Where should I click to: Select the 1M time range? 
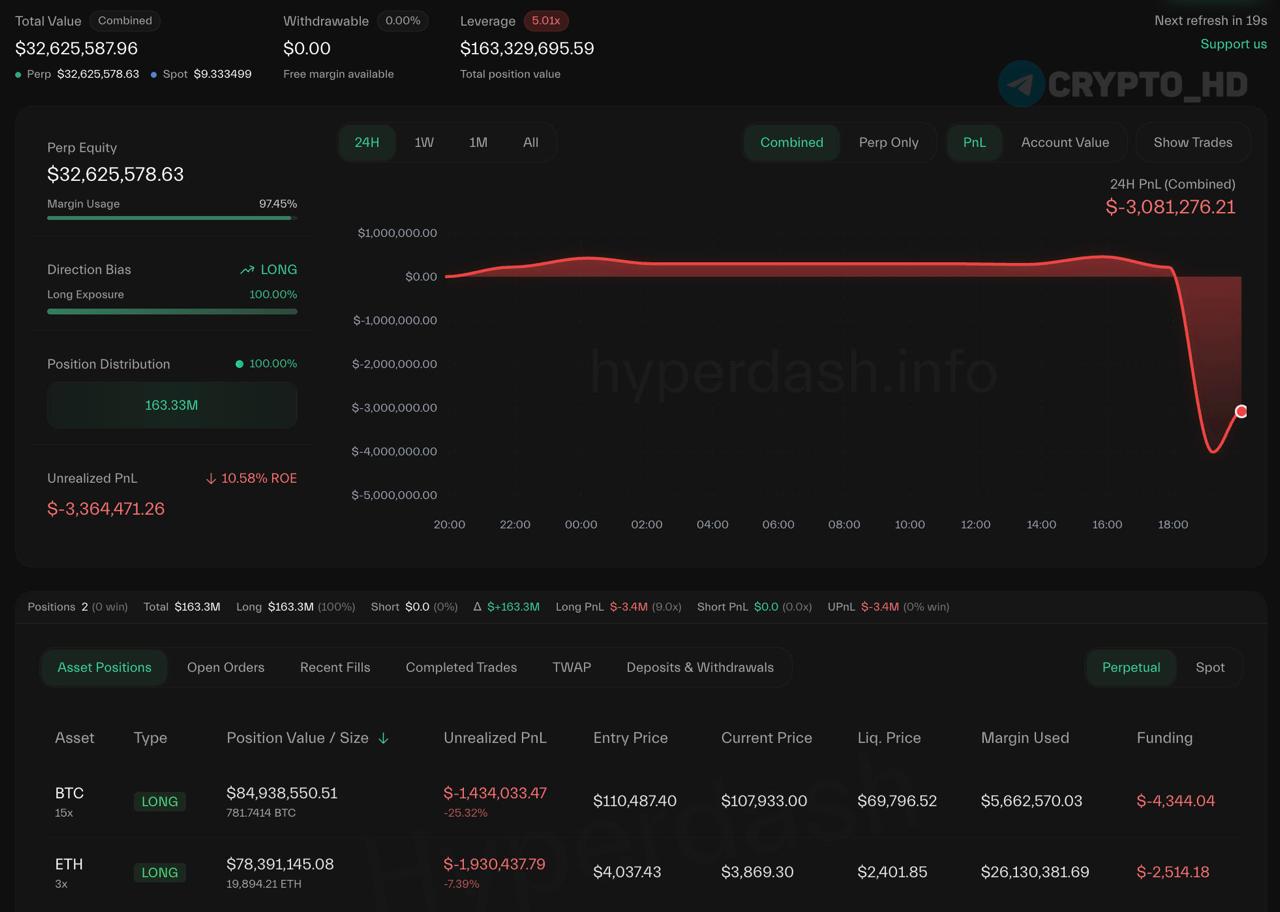tap(478, 142)
